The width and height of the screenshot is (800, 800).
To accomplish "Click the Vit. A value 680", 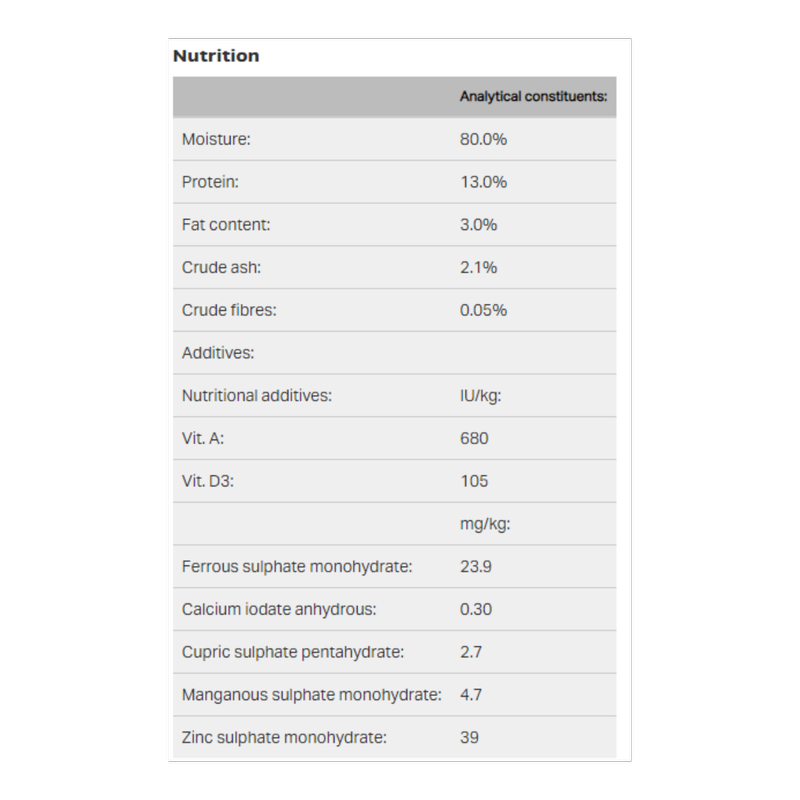I will click(474, 438).
